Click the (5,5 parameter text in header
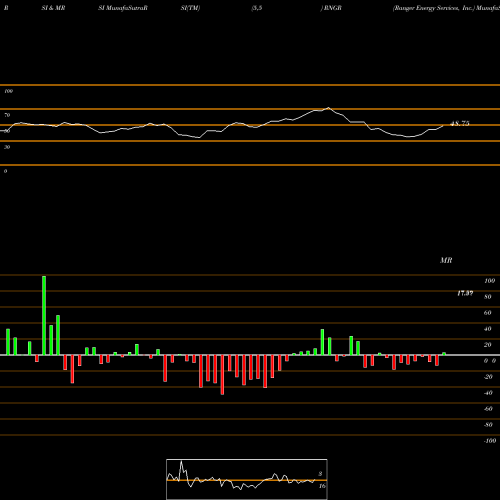The width and height of the screenshot is (500, 500). coord(257,8)
